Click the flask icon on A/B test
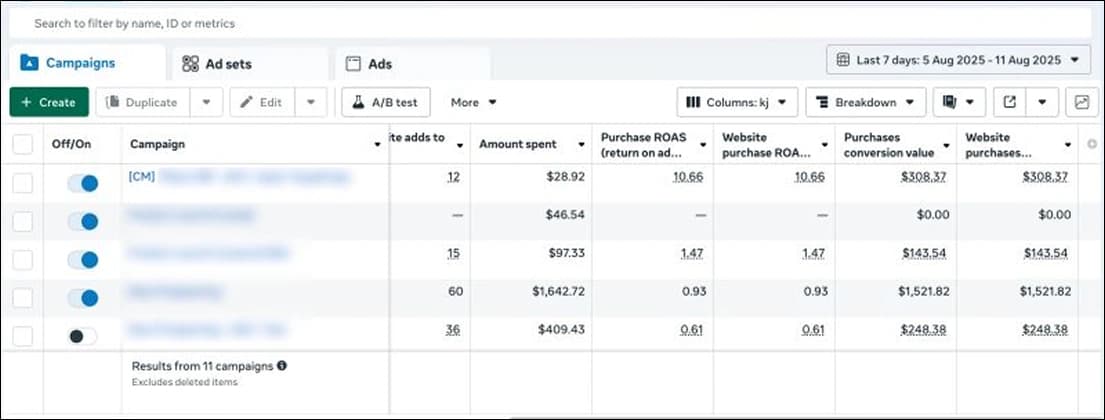Screen dimensions: 1105x420 pos(358,102)
